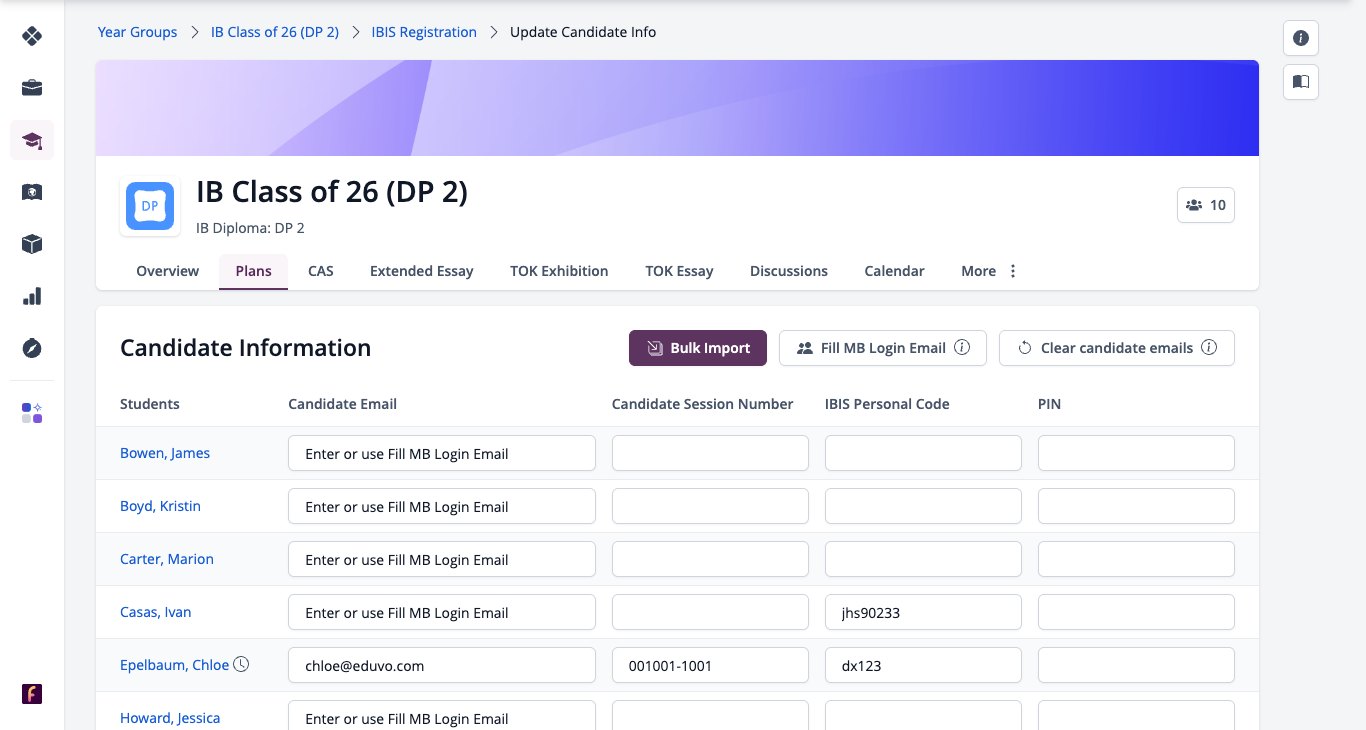This screenshot has height=730, width=1366.
Task: Open the Extended Essay tab
Action: [x=422, y=271]
